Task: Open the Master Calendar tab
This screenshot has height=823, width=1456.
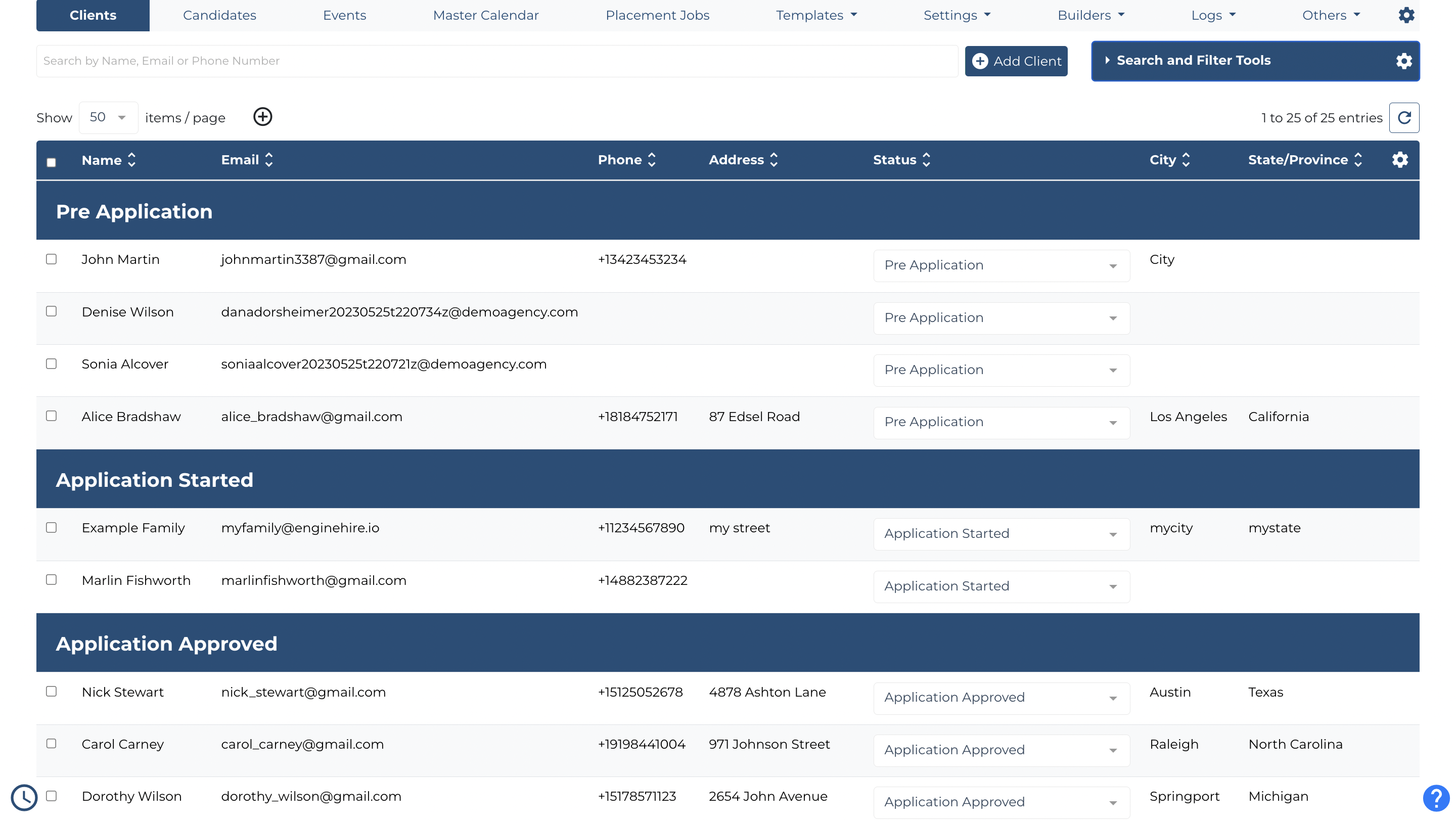Action: (x=485, y=15)
